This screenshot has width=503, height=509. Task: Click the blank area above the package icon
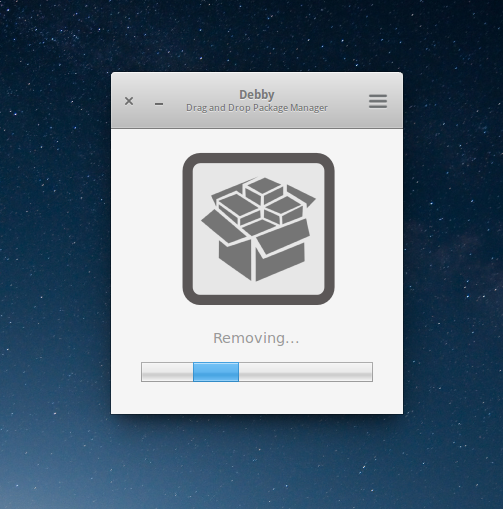pyautogui.click(x=257, y=141)
